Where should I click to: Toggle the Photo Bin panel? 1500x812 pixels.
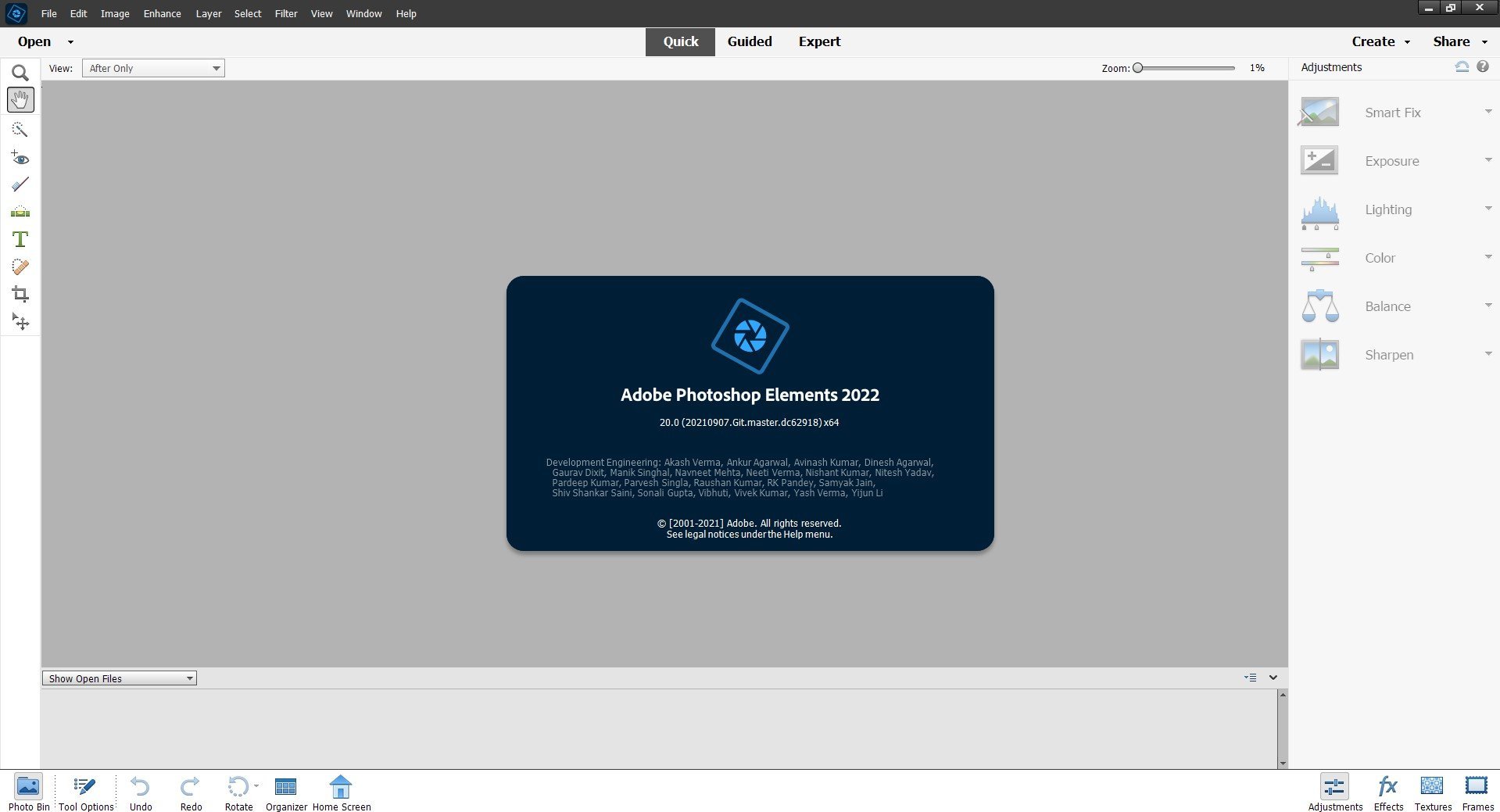(28, 792)
